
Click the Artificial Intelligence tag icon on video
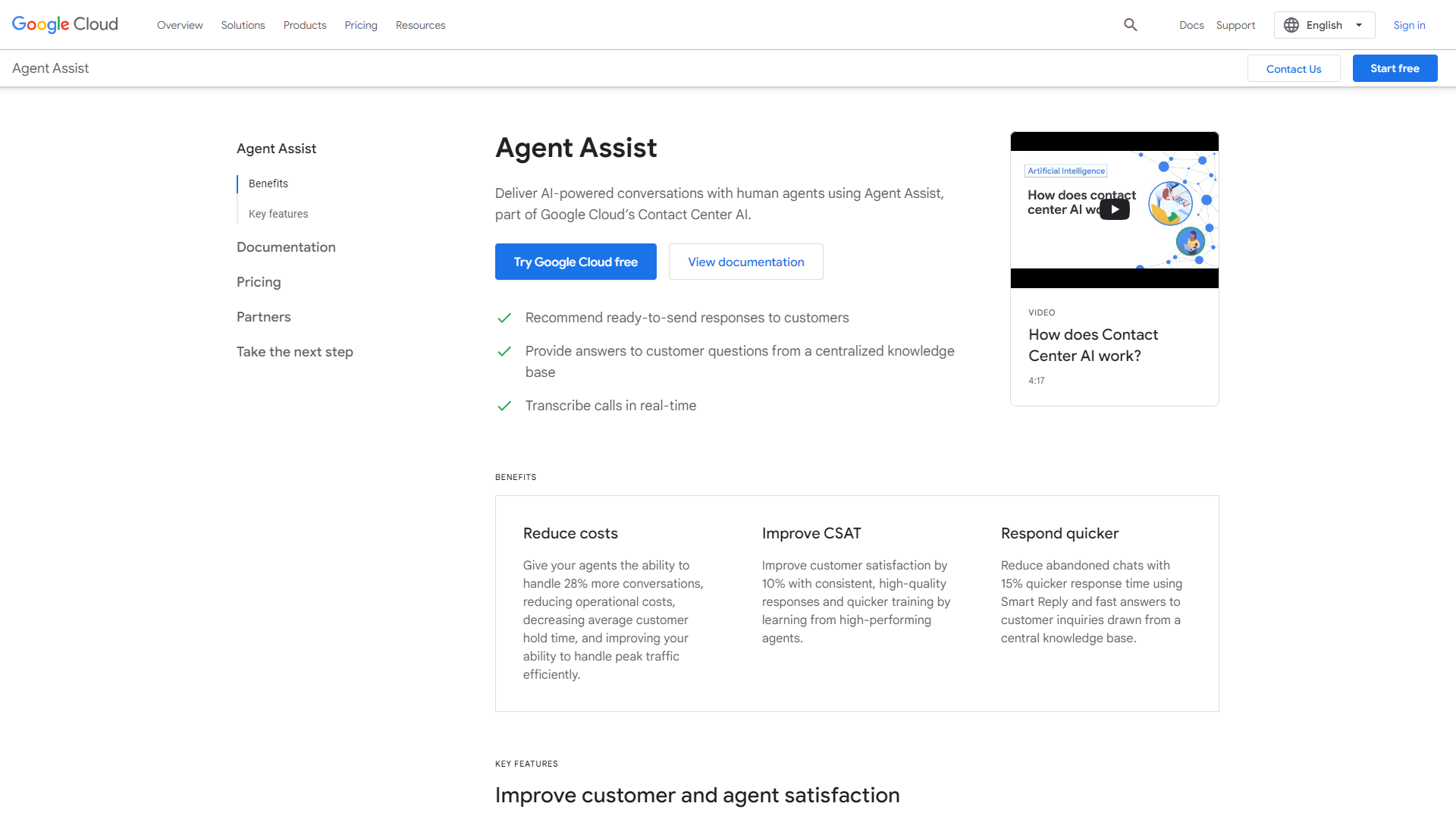1064,171
